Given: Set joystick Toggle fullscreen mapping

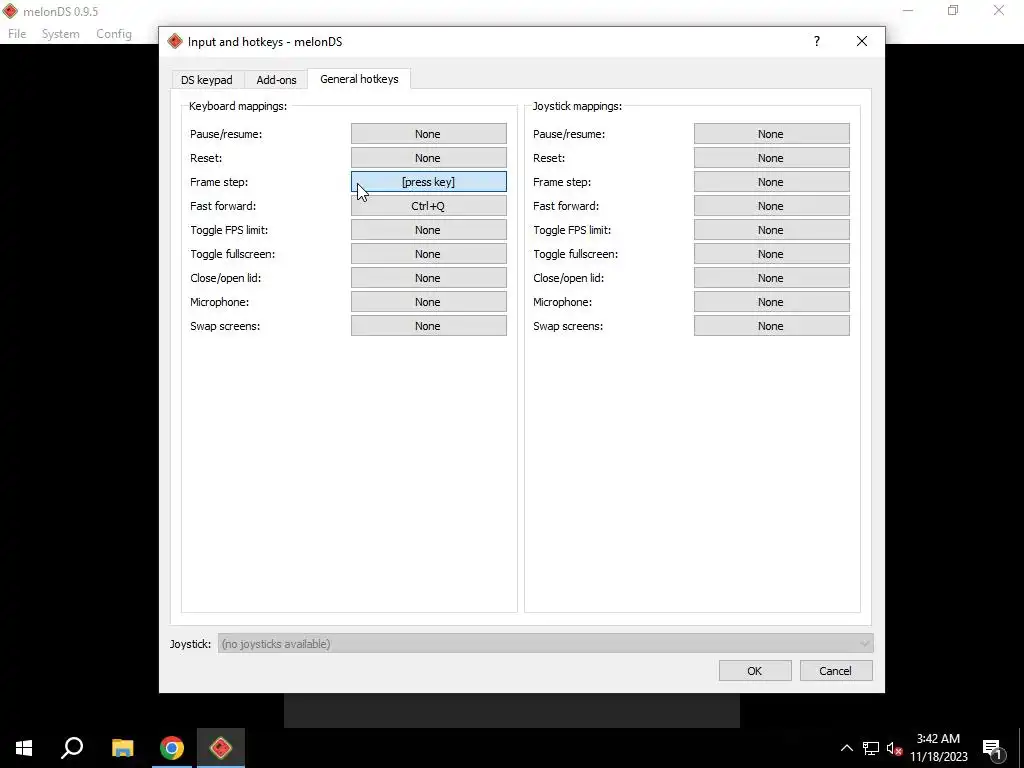Looking at the screenshot, I should (x=771, y=254).
